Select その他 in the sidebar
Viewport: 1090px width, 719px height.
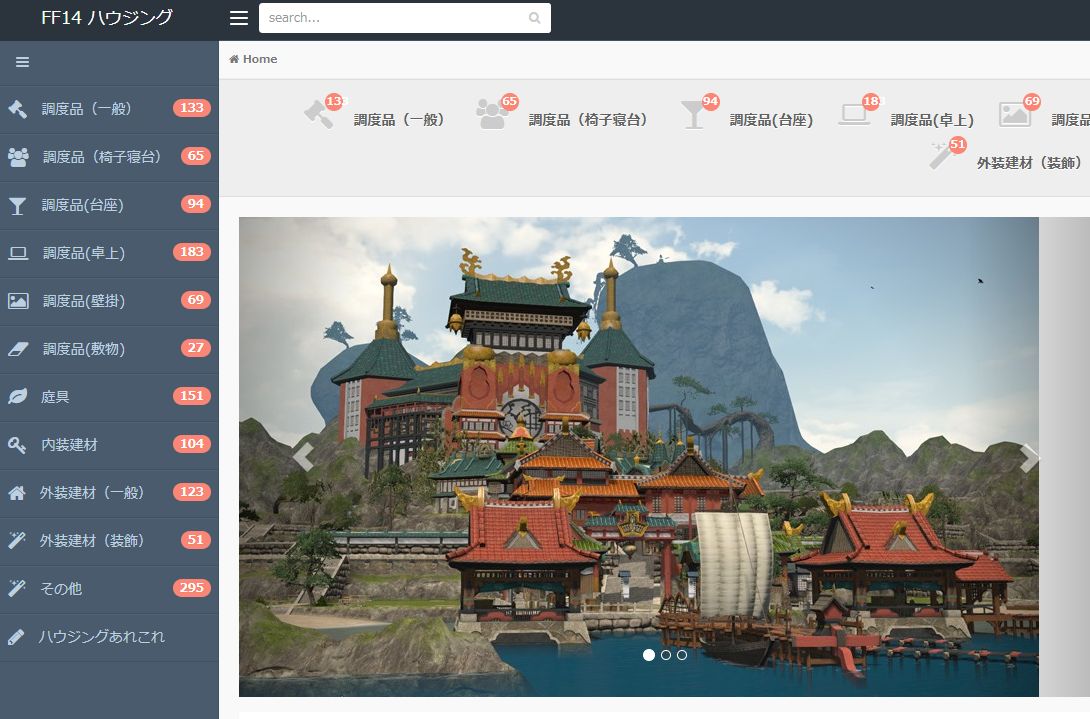coord(109,589)
